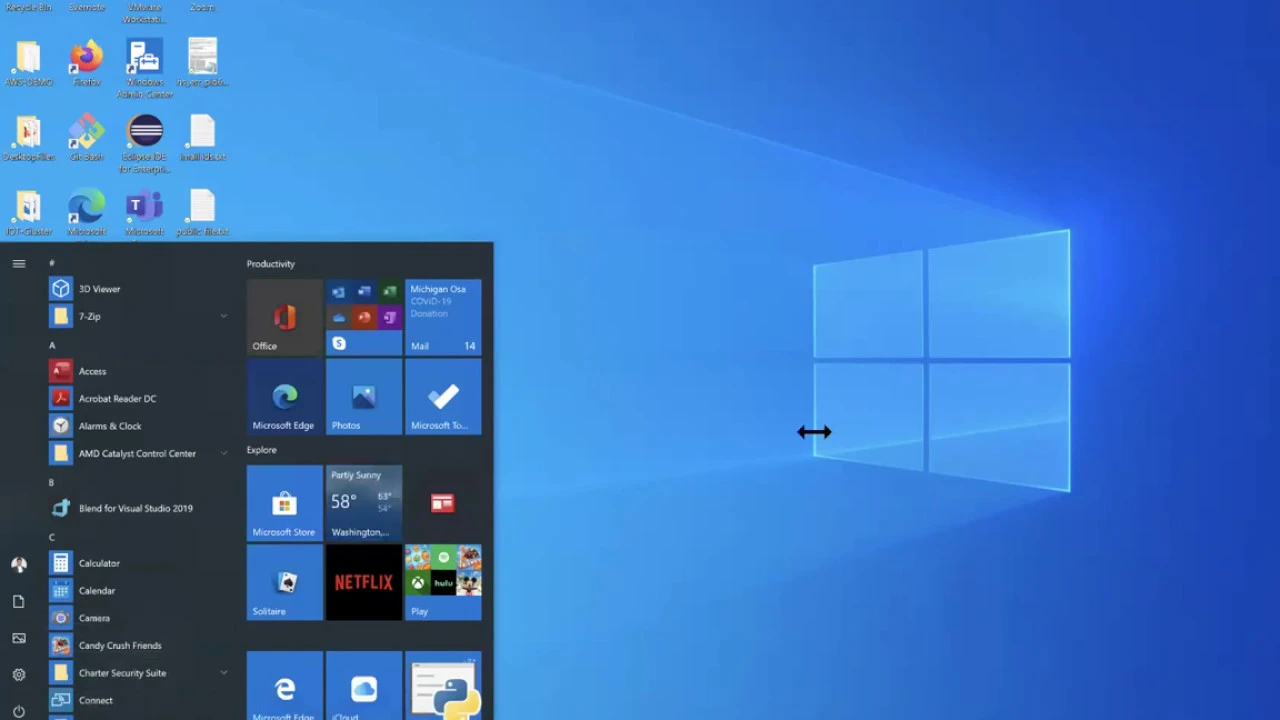1280x720 pixels.
Task: Open Connect app
Action: 139,701
